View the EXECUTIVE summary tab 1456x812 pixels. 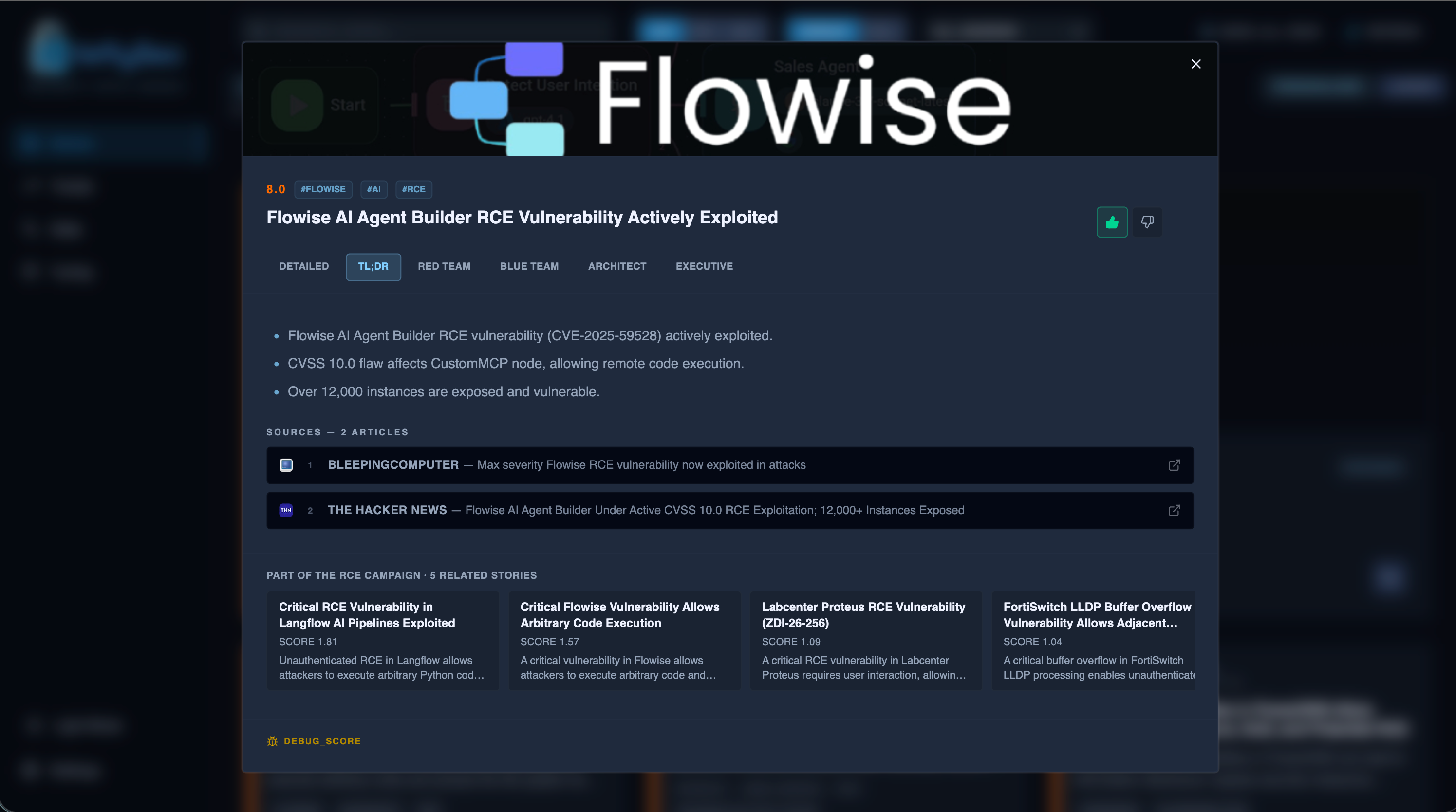click(x=704, y=266)
